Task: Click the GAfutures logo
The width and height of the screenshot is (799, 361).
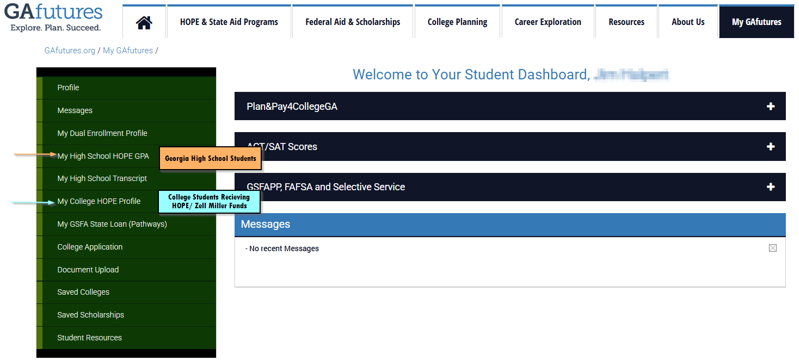Action: [53, 17]
